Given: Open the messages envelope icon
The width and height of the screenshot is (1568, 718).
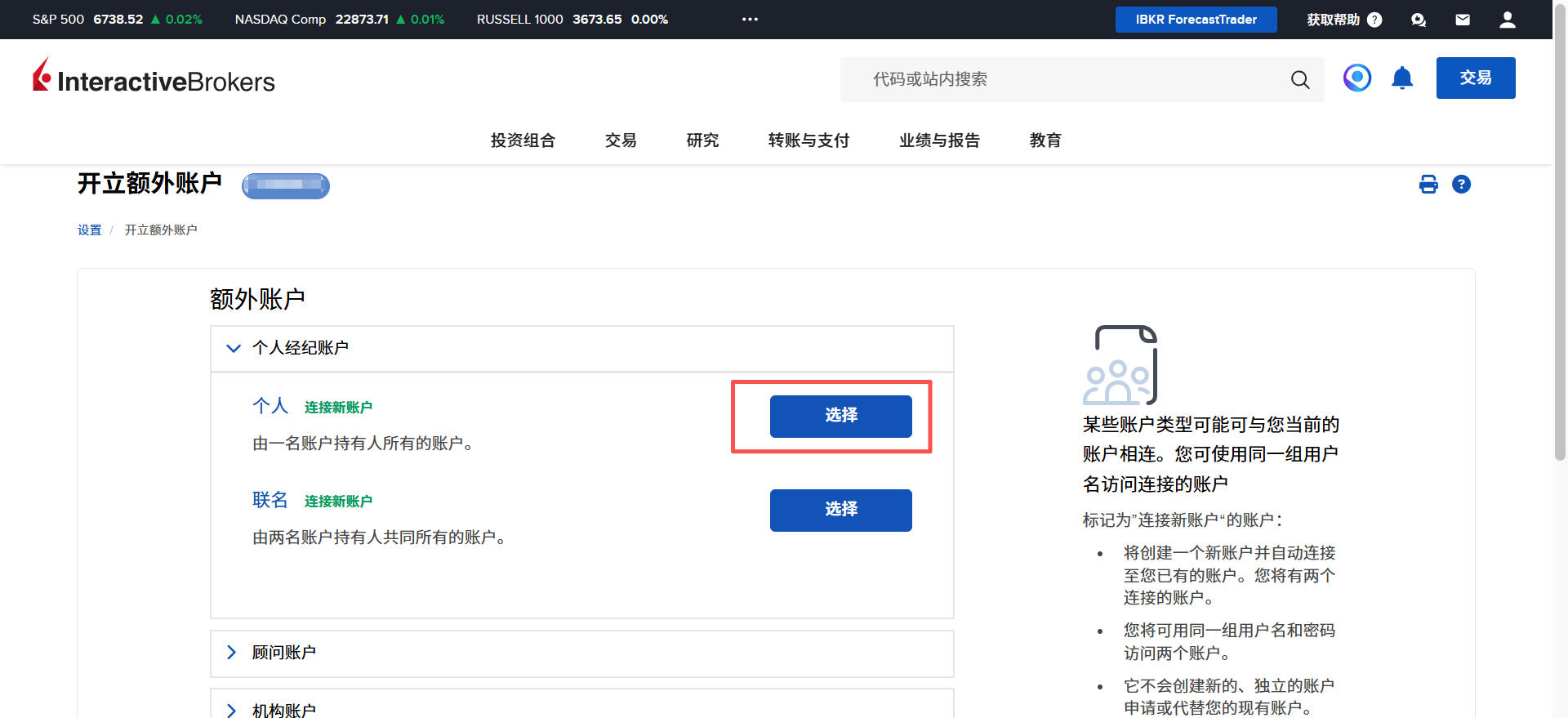Looking at the screenshot, I should point(1463,20).
